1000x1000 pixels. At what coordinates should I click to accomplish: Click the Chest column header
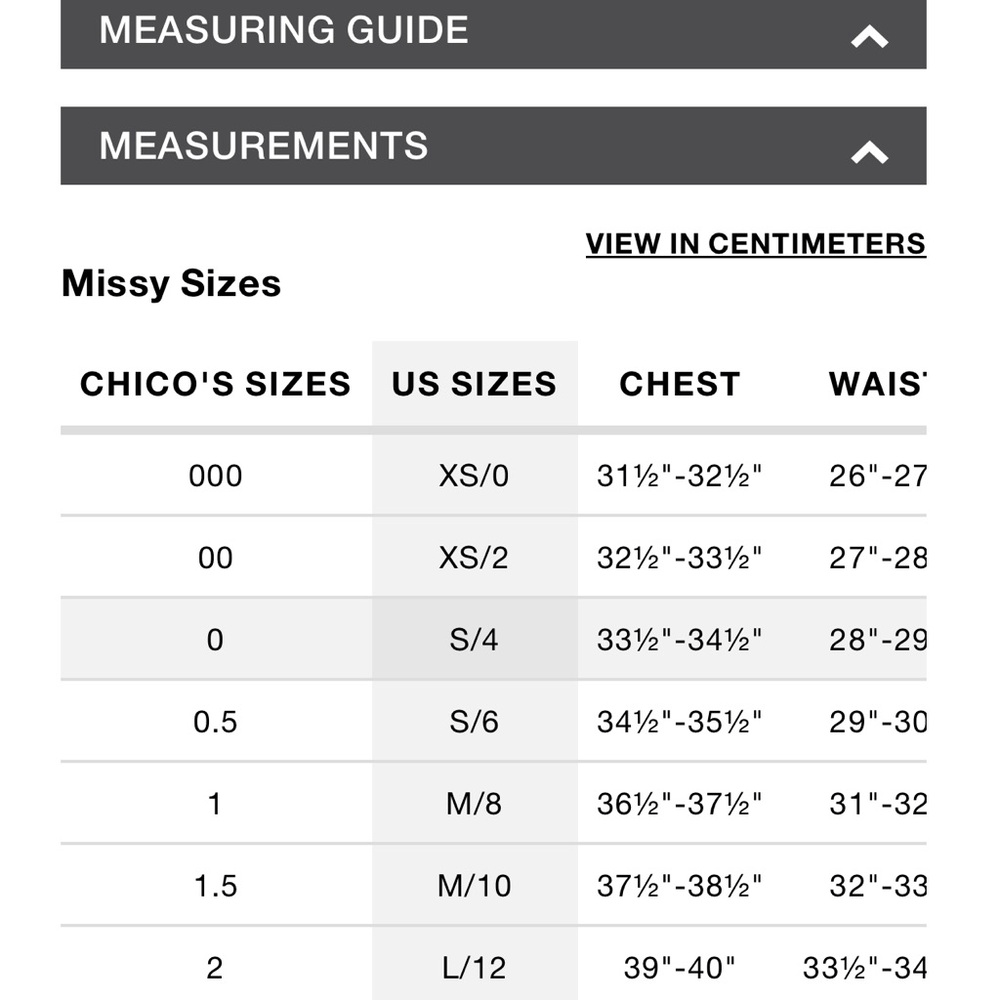pyautogui.click(x=679, y=384)
